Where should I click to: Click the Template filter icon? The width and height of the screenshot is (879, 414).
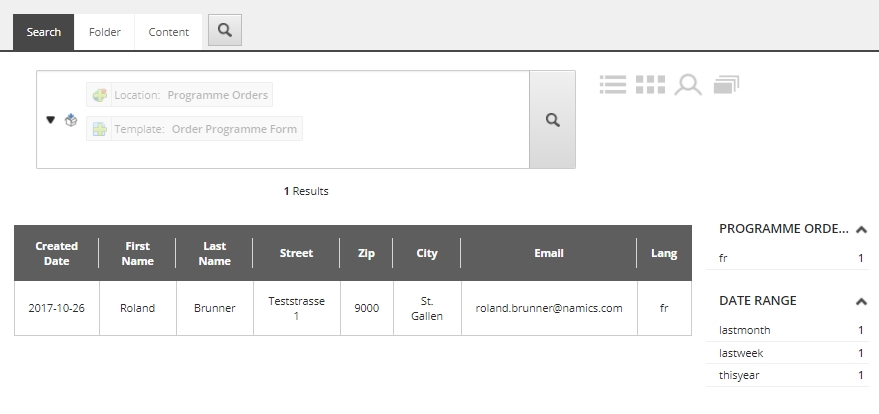99,129
